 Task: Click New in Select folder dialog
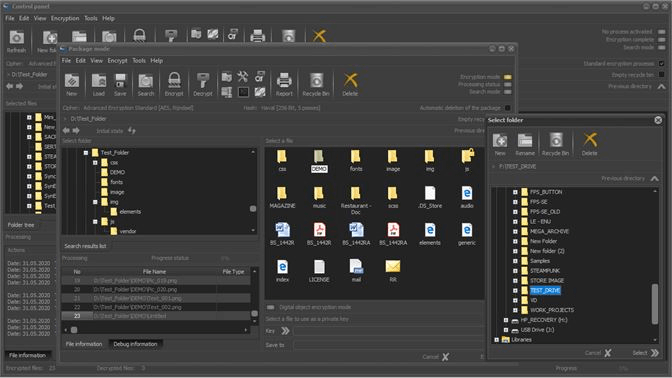pos(500,144)
